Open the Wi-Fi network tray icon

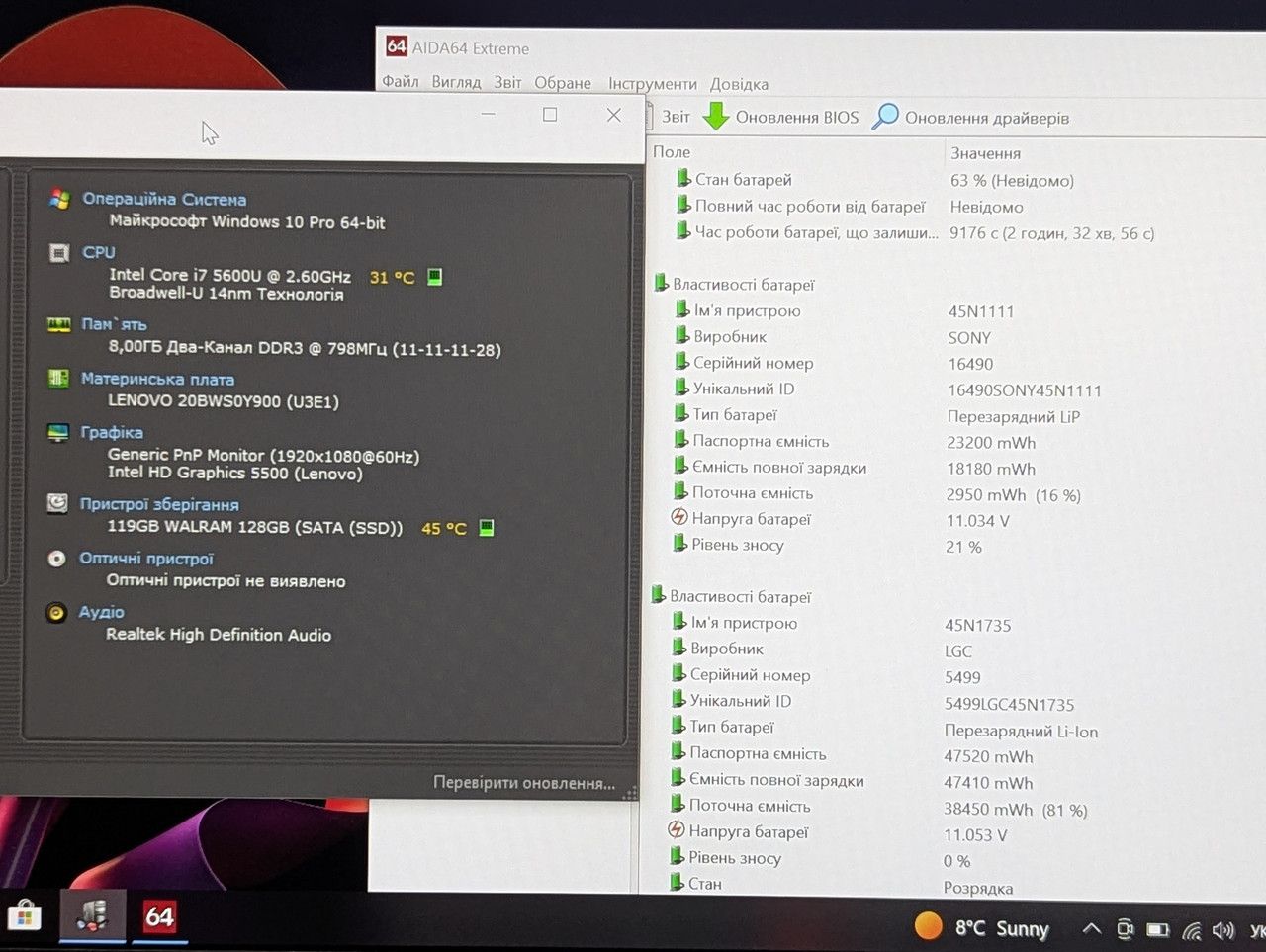point(1192,930)
